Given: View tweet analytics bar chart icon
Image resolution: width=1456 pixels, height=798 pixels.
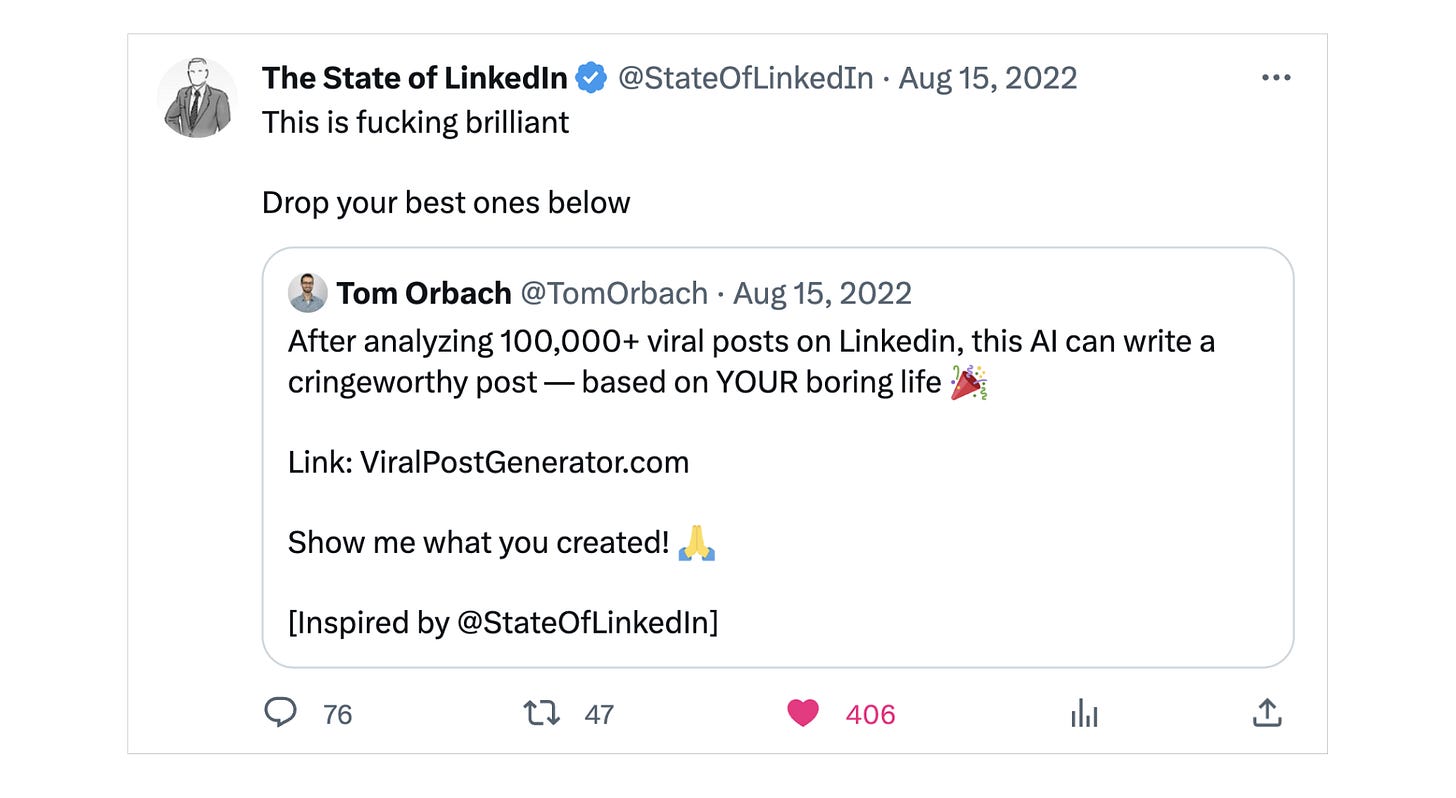Looking at the screenshot, I should click(x=1084, y=713).
